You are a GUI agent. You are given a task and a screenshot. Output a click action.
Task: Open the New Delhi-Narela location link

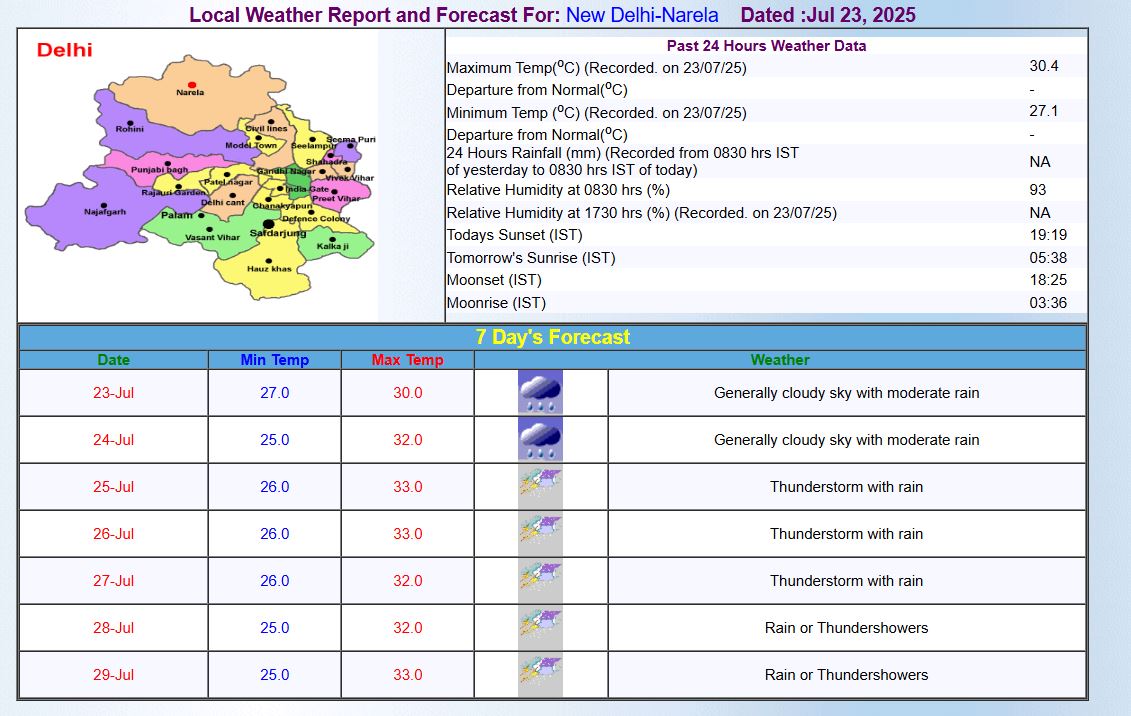click(642, 15)
